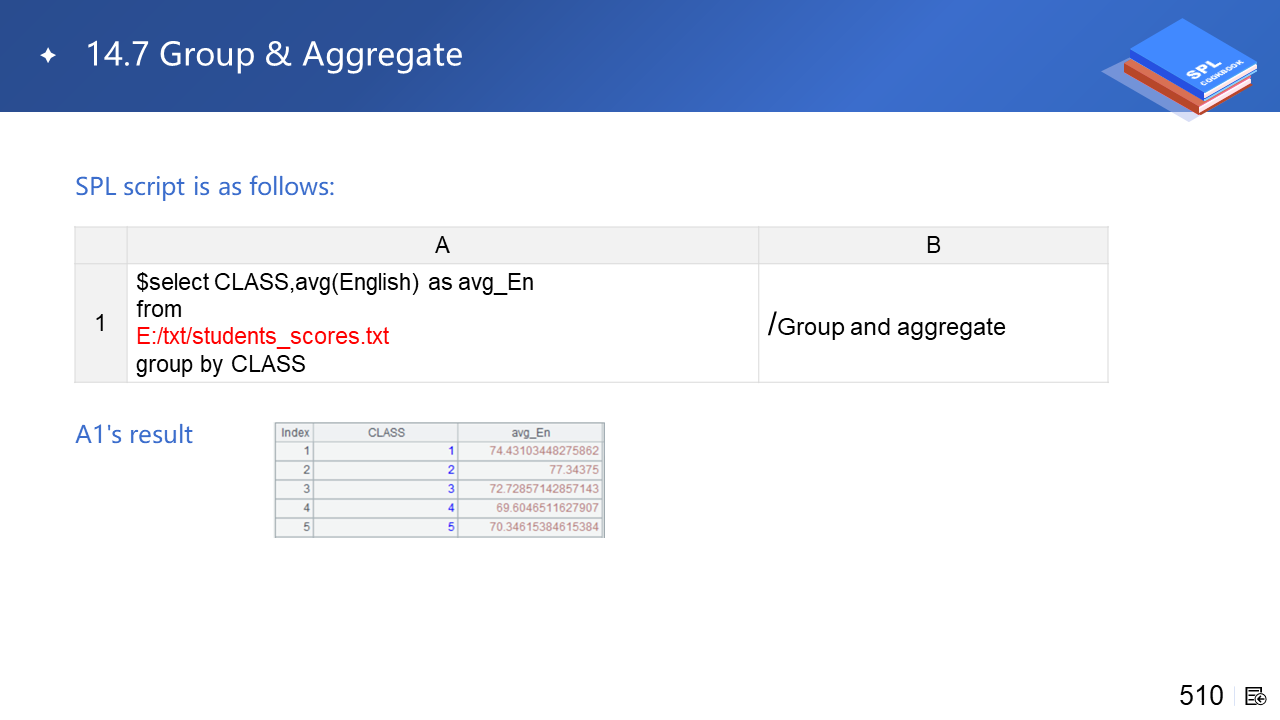Viewport: 1280px width, 720px height.
Task: Click the 'SPL script is as follows:' heading
Action: 205,186
